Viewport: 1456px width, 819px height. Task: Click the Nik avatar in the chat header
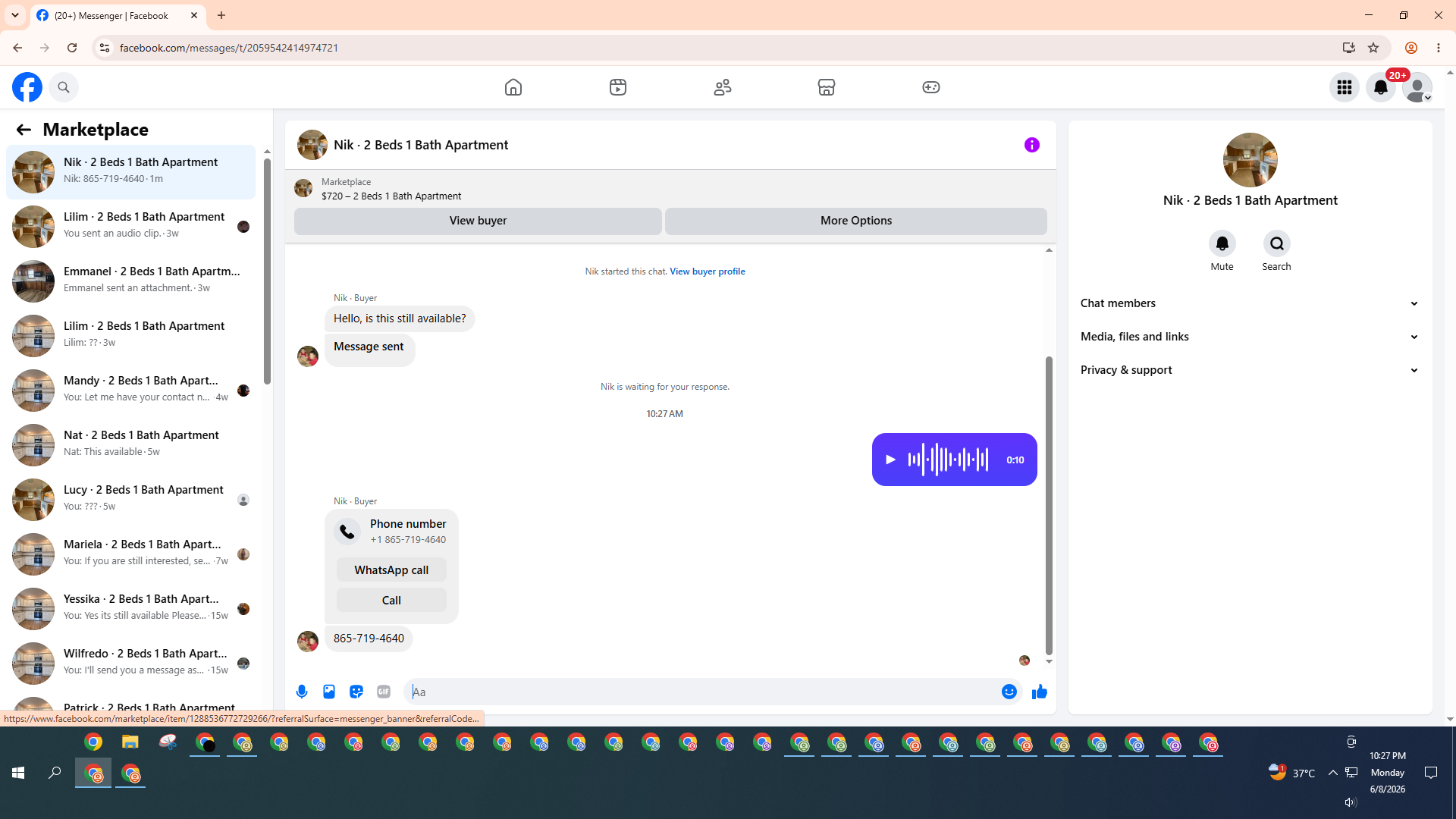(312, 145)
